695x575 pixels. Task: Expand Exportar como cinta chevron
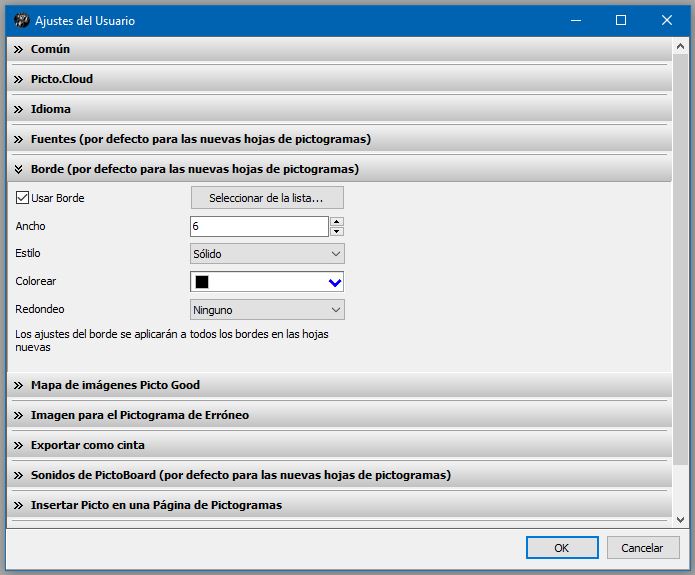[18, 446]
